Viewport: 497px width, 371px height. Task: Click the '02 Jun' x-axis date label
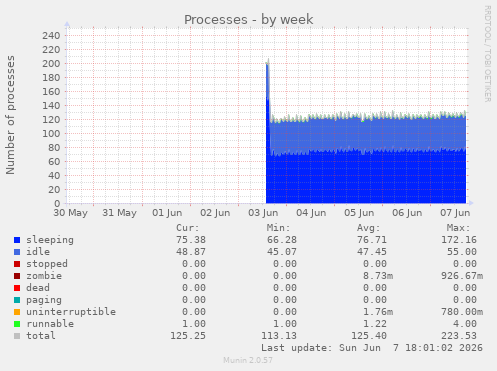215,213
